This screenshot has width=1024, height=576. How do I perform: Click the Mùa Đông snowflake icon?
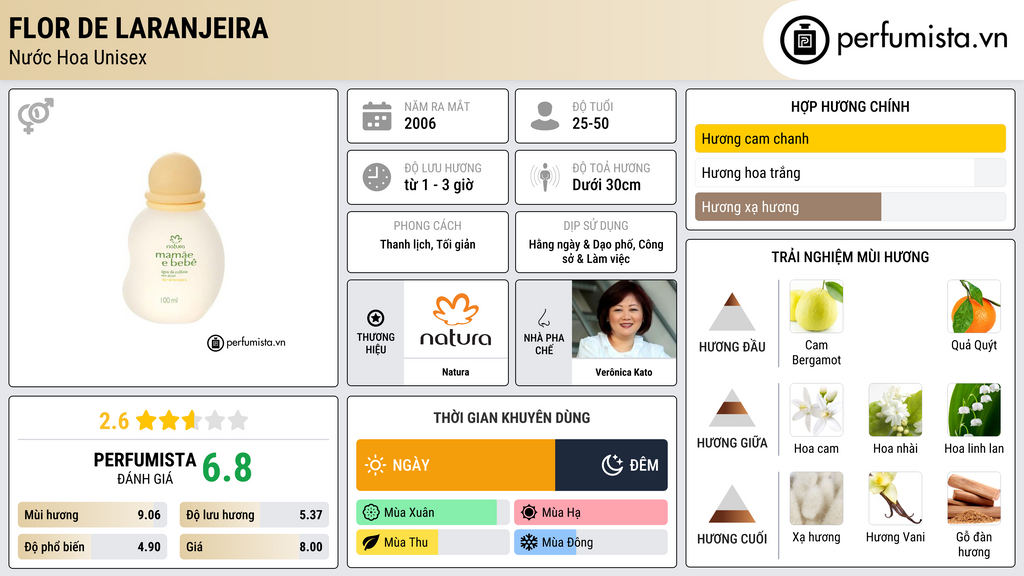(x=529, y=543)
